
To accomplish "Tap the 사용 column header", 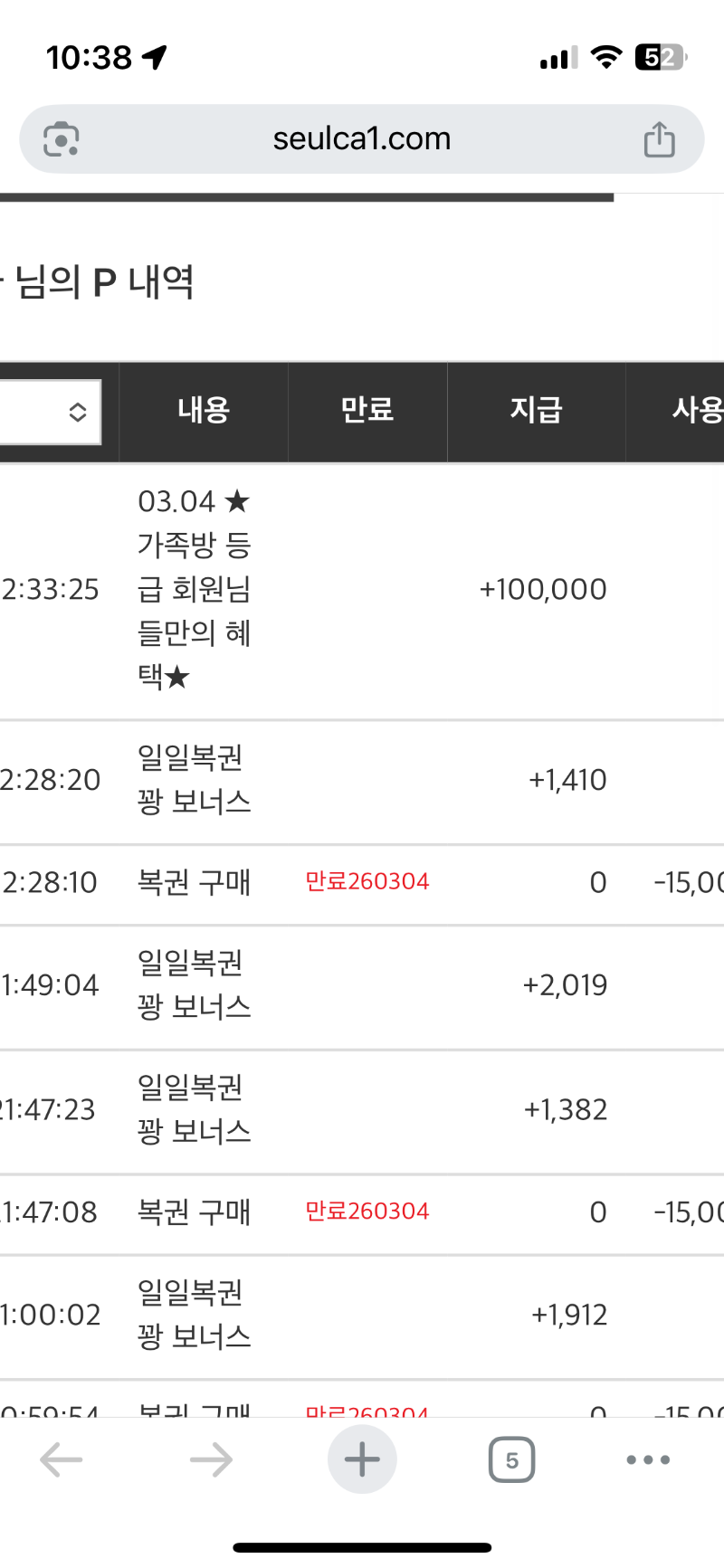I will 696,411.
